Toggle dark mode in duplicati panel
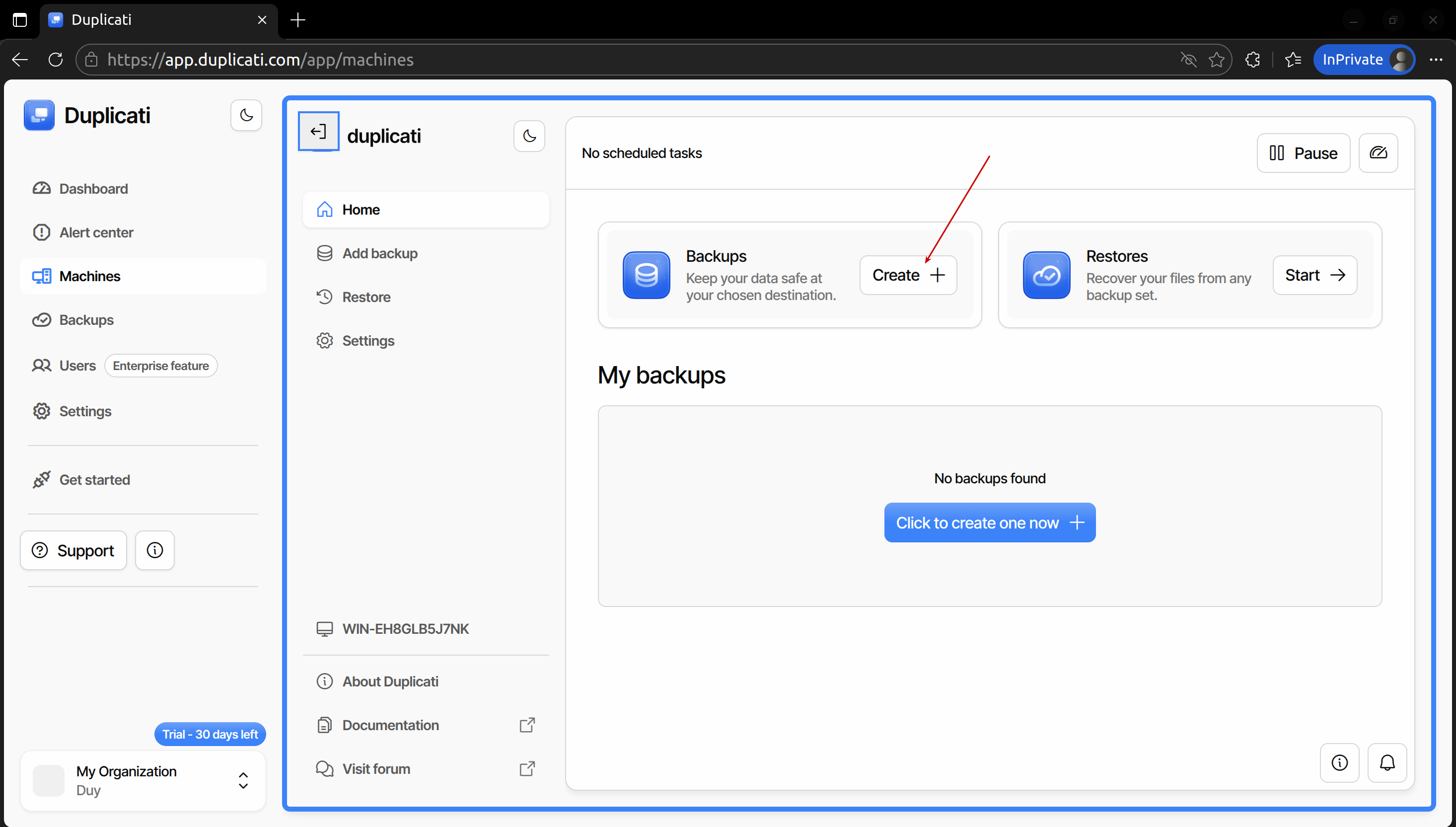 529,136
